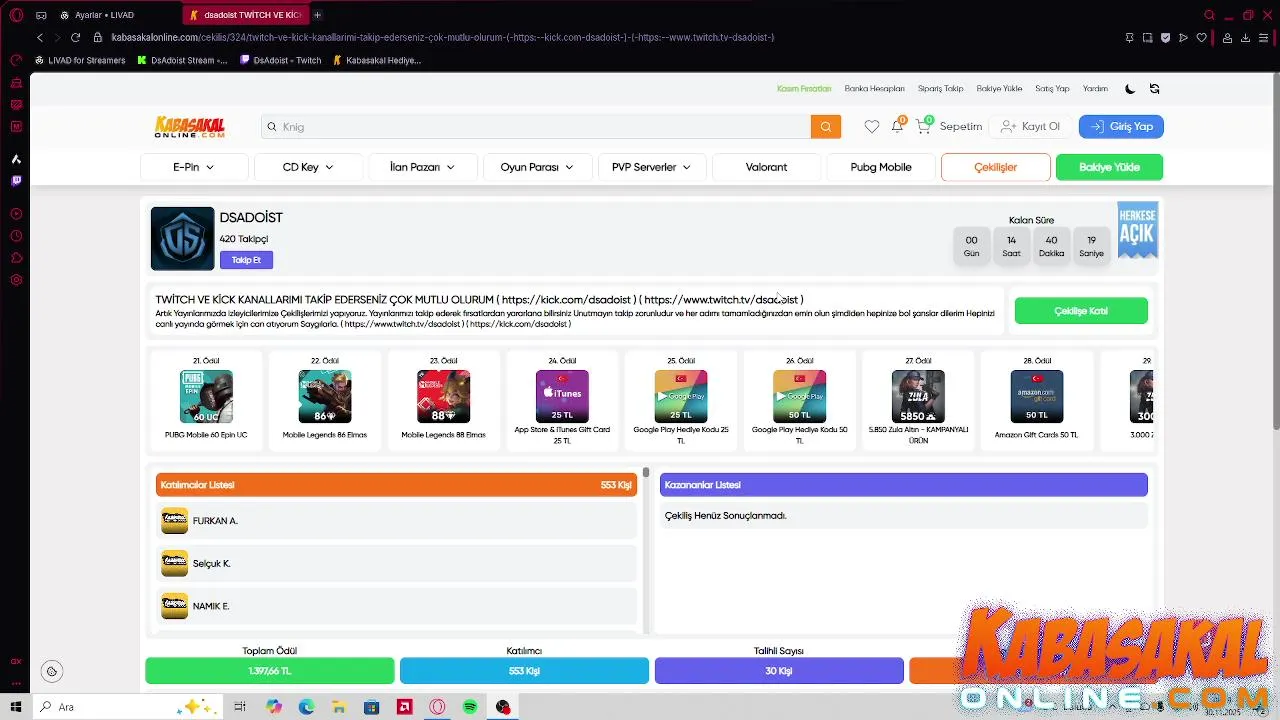Click the green Bakiye Yükle button

click(1109, 167)
